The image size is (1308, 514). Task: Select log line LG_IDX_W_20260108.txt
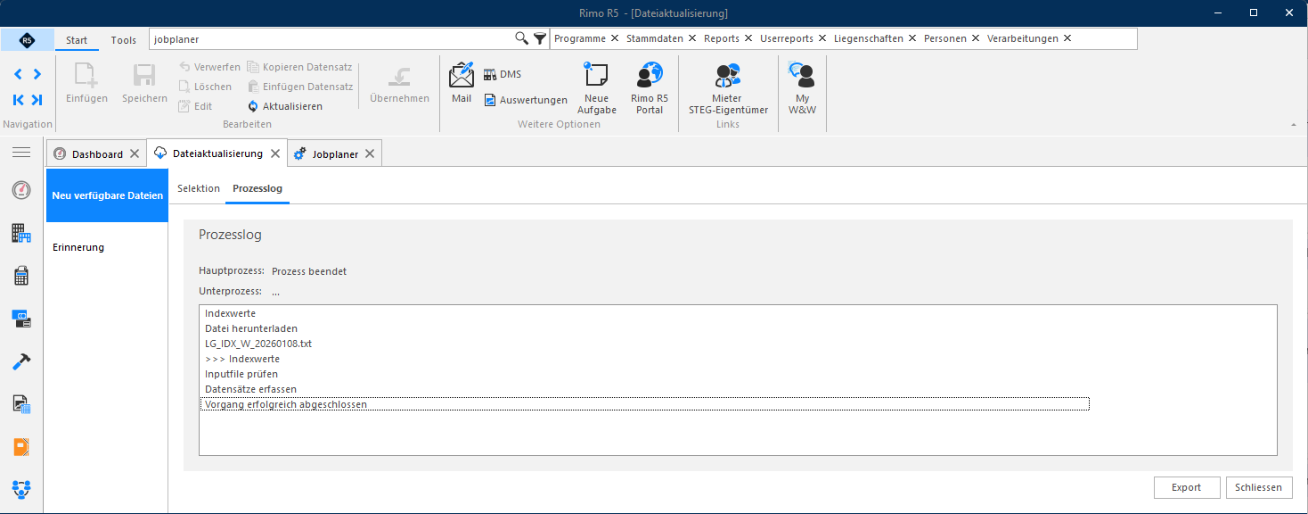[258, 343]
